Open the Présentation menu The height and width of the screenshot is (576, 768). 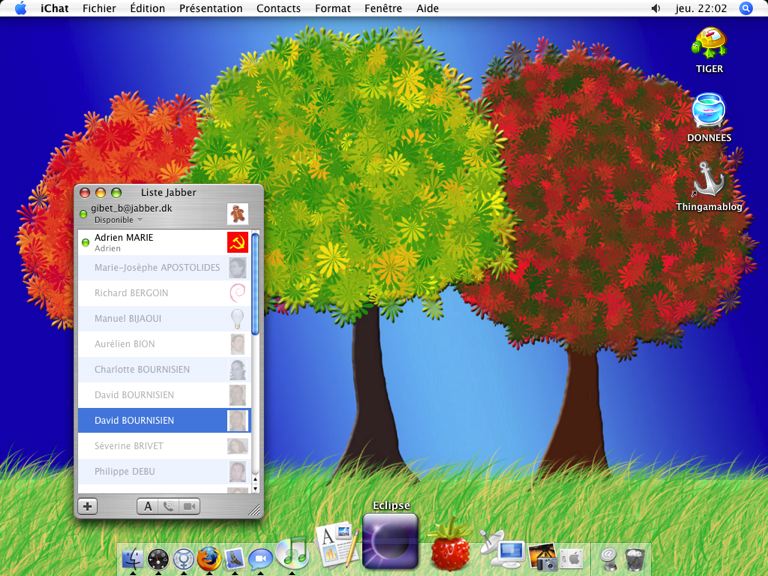pos(210,8)
